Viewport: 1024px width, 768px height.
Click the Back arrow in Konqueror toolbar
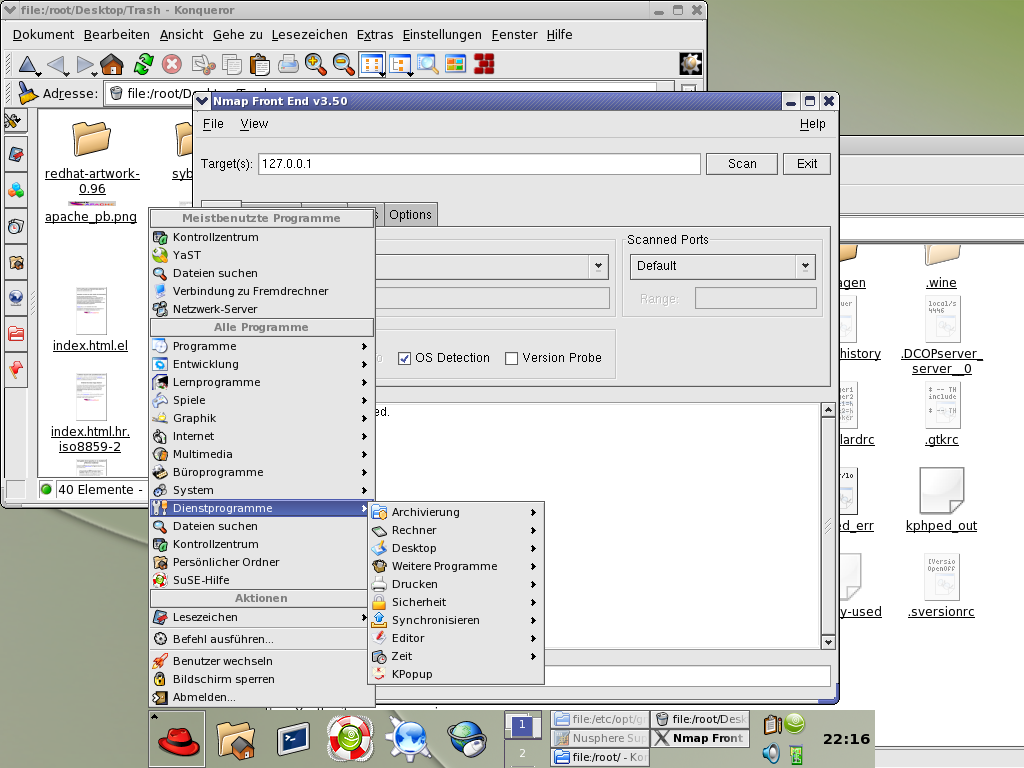(58, 65)
